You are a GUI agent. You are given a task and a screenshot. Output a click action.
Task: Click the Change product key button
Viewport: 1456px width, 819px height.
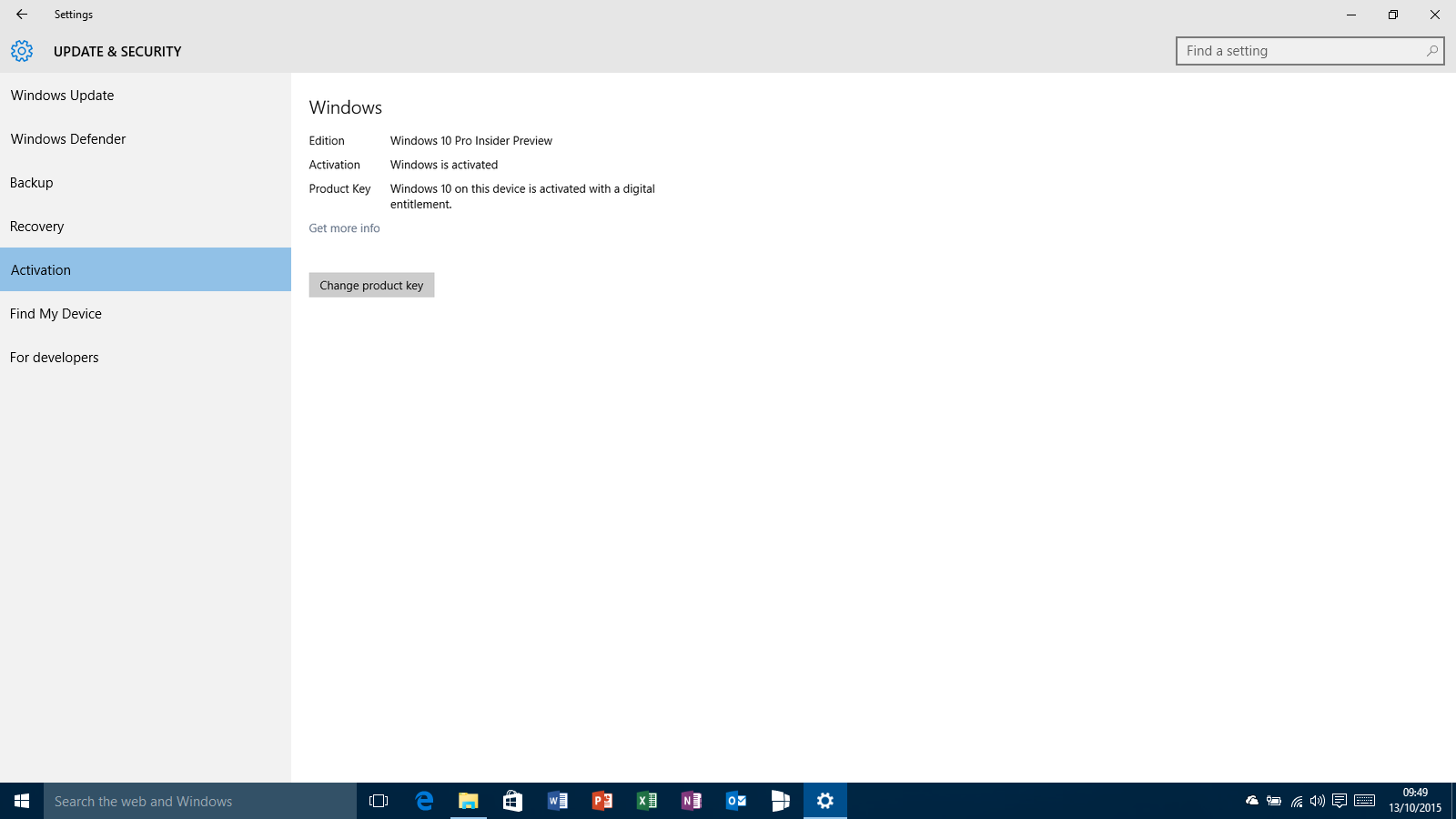click(371, 285)
